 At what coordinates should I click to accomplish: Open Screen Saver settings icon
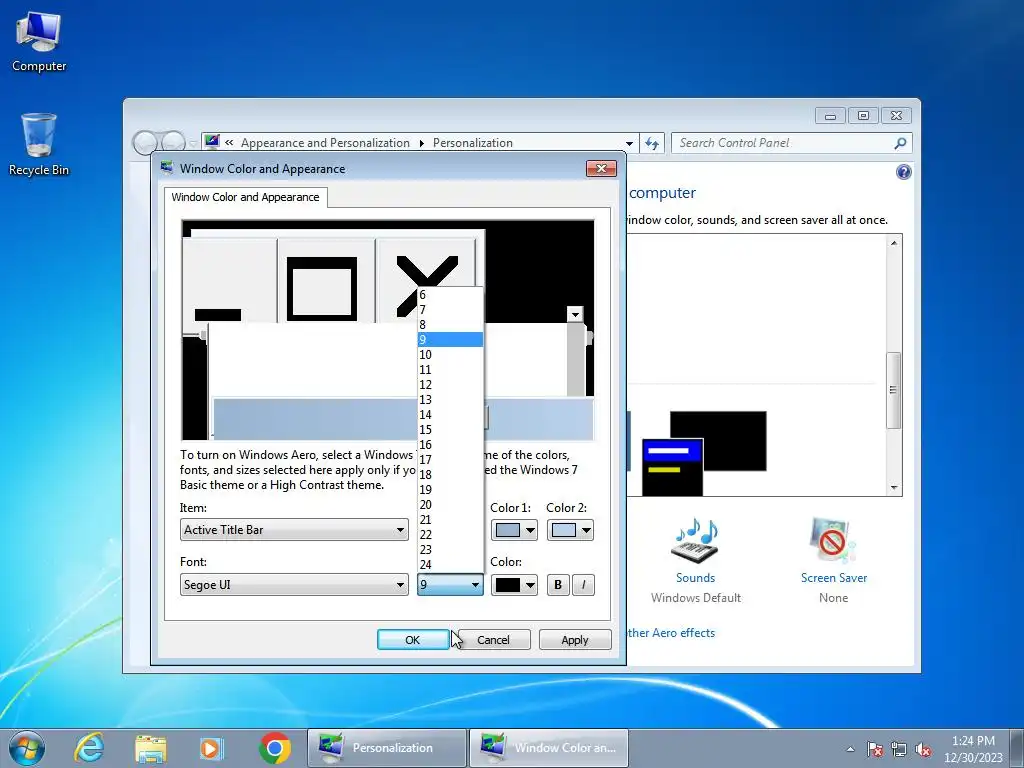click(x=833, y=540)
